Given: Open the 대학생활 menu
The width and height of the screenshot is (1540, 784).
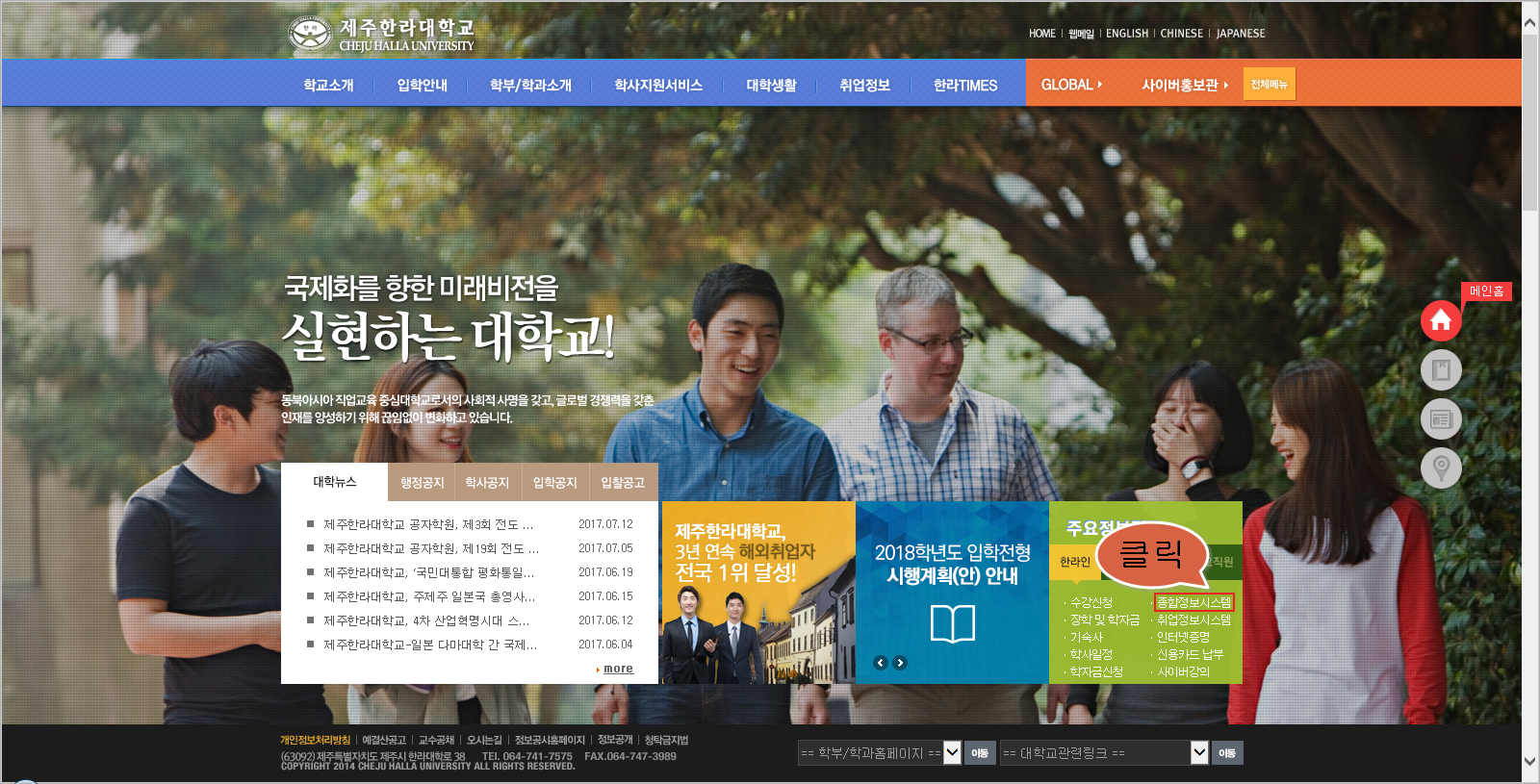Looking at the screenshot, I should pos(771,85).
